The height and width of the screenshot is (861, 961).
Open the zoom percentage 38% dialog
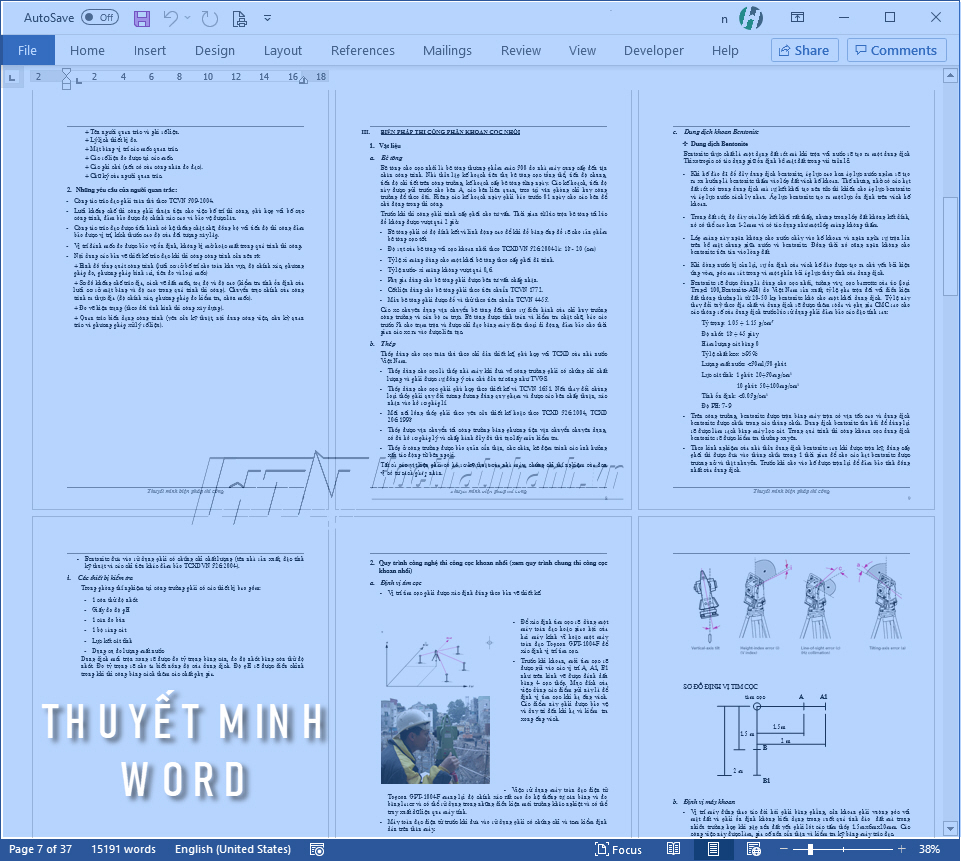tap(929, 849)
